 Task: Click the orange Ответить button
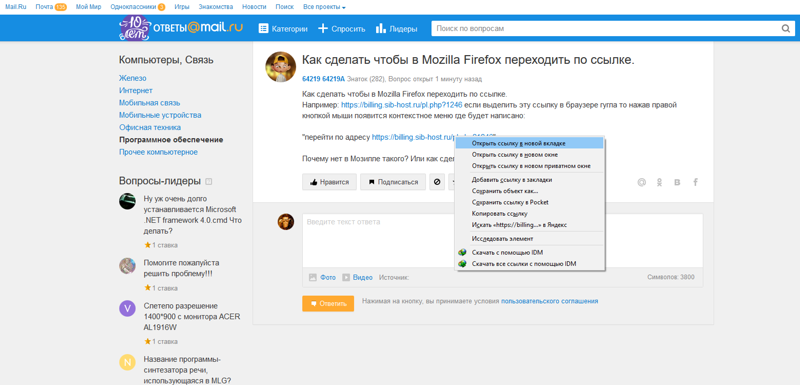[x=328, y=303]
